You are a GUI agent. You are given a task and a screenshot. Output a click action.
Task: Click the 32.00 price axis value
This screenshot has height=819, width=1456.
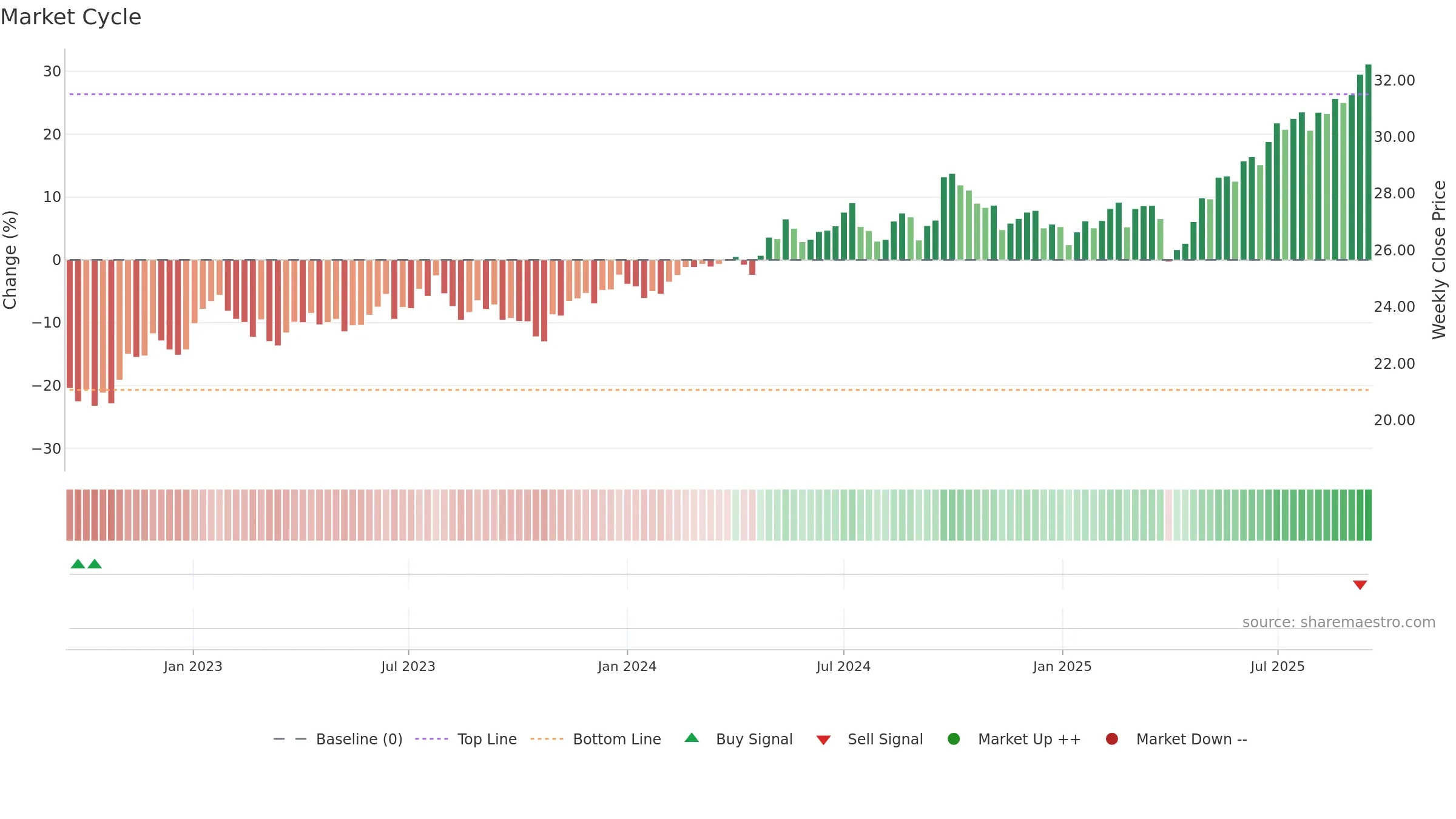[x=1394, y=80]
